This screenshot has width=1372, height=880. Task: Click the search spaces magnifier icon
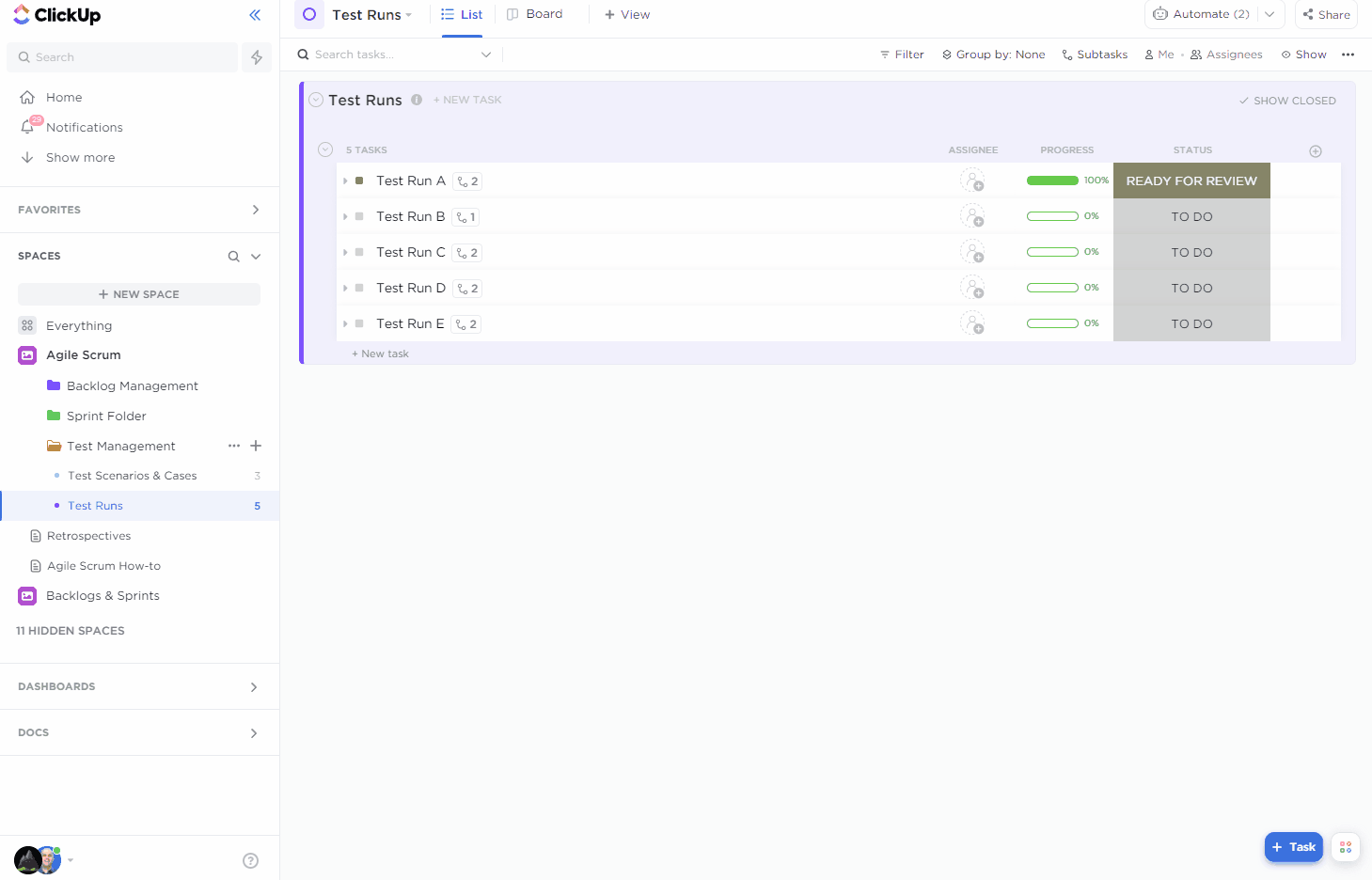(x=233, y=257)
